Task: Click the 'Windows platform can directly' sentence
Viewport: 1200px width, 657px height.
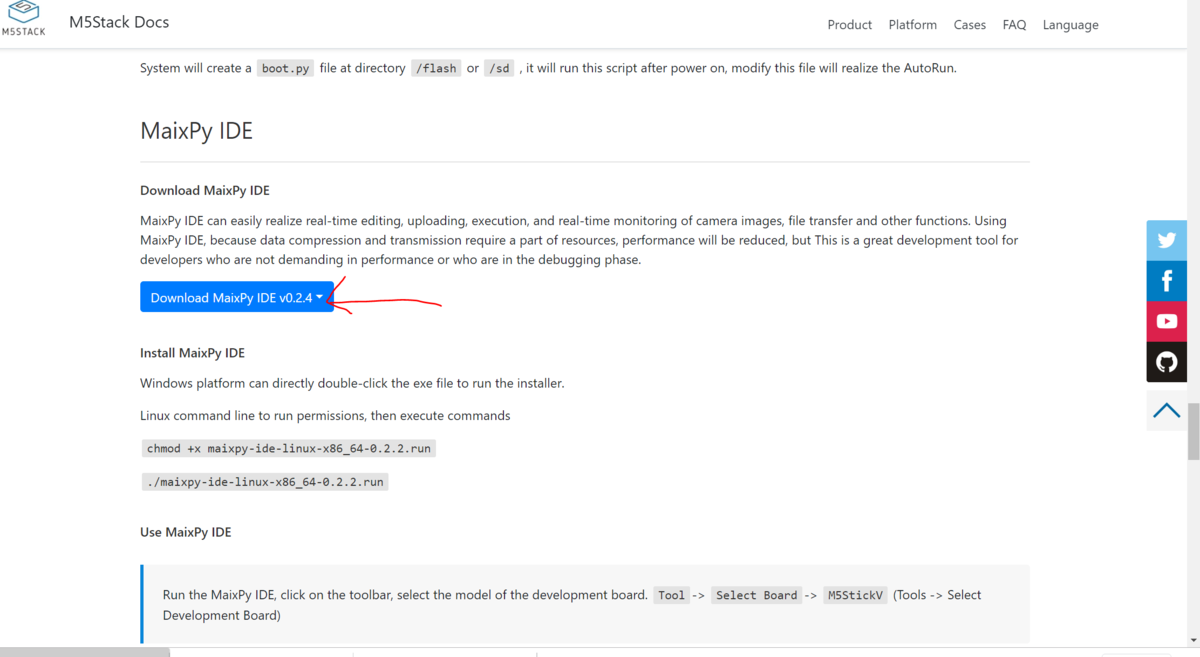Action: [x=352, y=383]
